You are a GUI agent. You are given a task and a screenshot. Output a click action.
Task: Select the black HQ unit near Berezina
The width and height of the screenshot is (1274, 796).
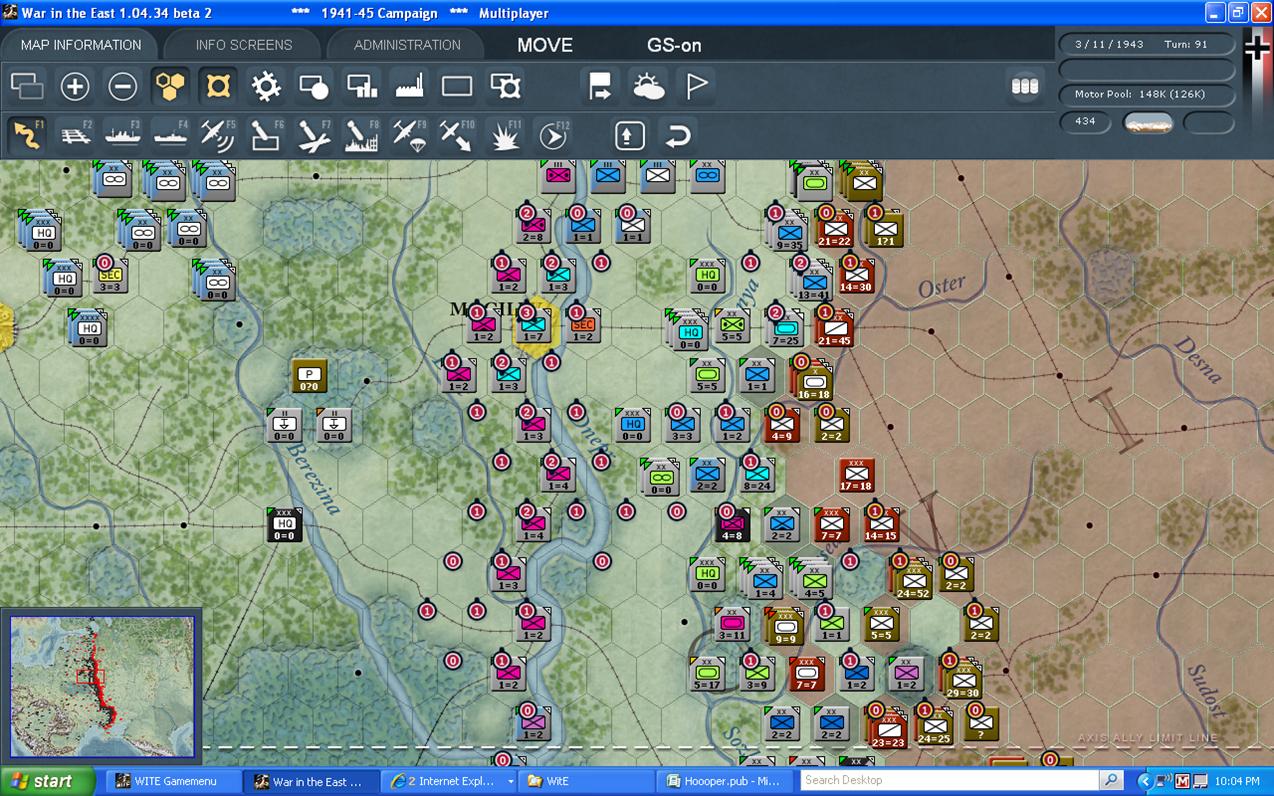pyautogui.click(x=284, y=525)
